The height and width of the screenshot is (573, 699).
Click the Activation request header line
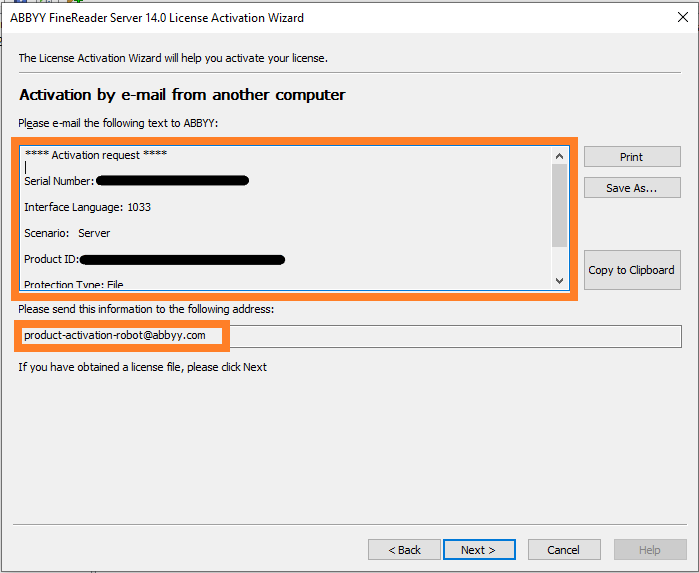[96, 155]
